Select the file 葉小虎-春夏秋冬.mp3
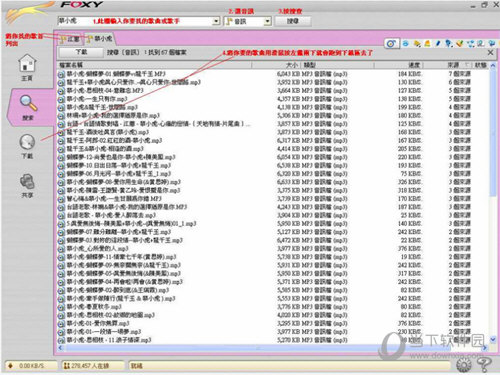The image size is (500, 375). coord(94,307)
